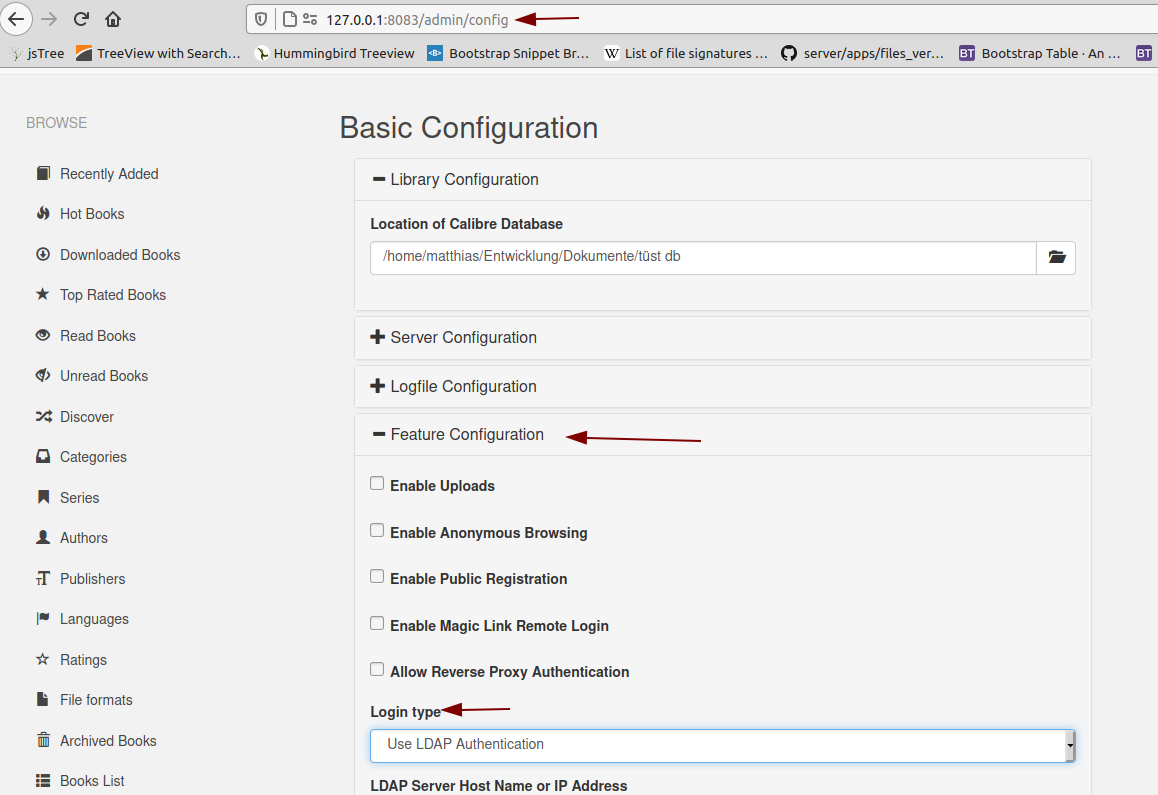Click the Books List link in sidebar
The height and width of the screenshot is (795, 1158).
[x=92, y=780]
